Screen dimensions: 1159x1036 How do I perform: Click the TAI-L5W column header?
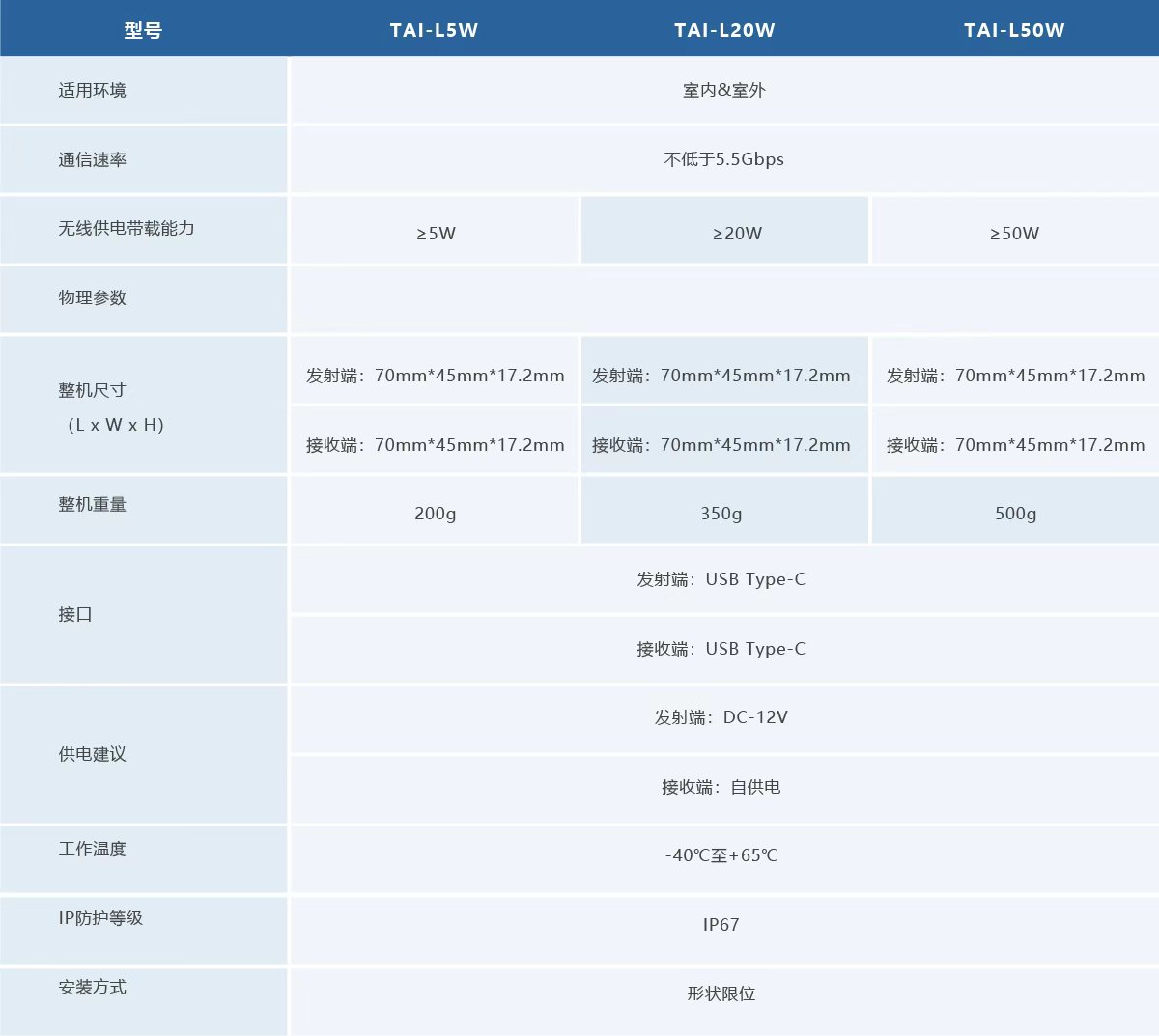pyautogui.click(x=434, y=30)
